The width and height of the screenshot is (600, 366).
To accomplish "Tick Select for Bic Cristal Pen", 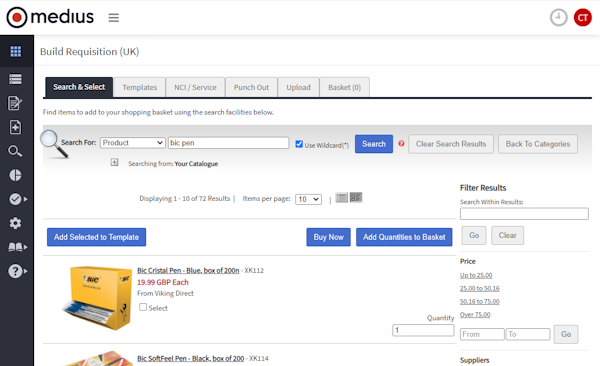I will (143, 307).
